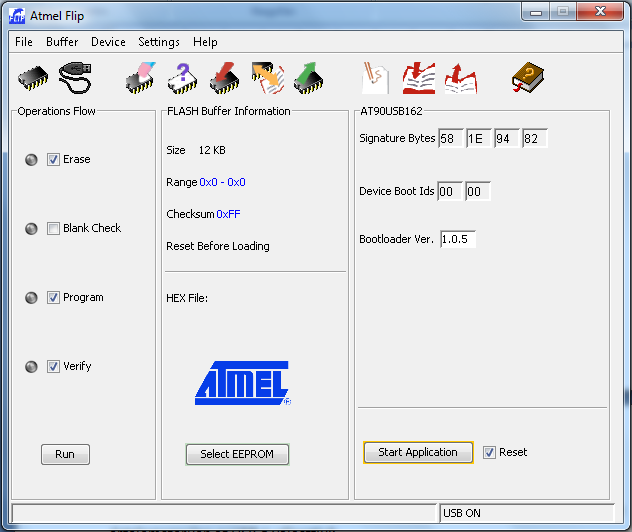Viewport: 632px width, 532px height.
Task: Click the Edit Buffer page icon
Action: pos(376,78)
